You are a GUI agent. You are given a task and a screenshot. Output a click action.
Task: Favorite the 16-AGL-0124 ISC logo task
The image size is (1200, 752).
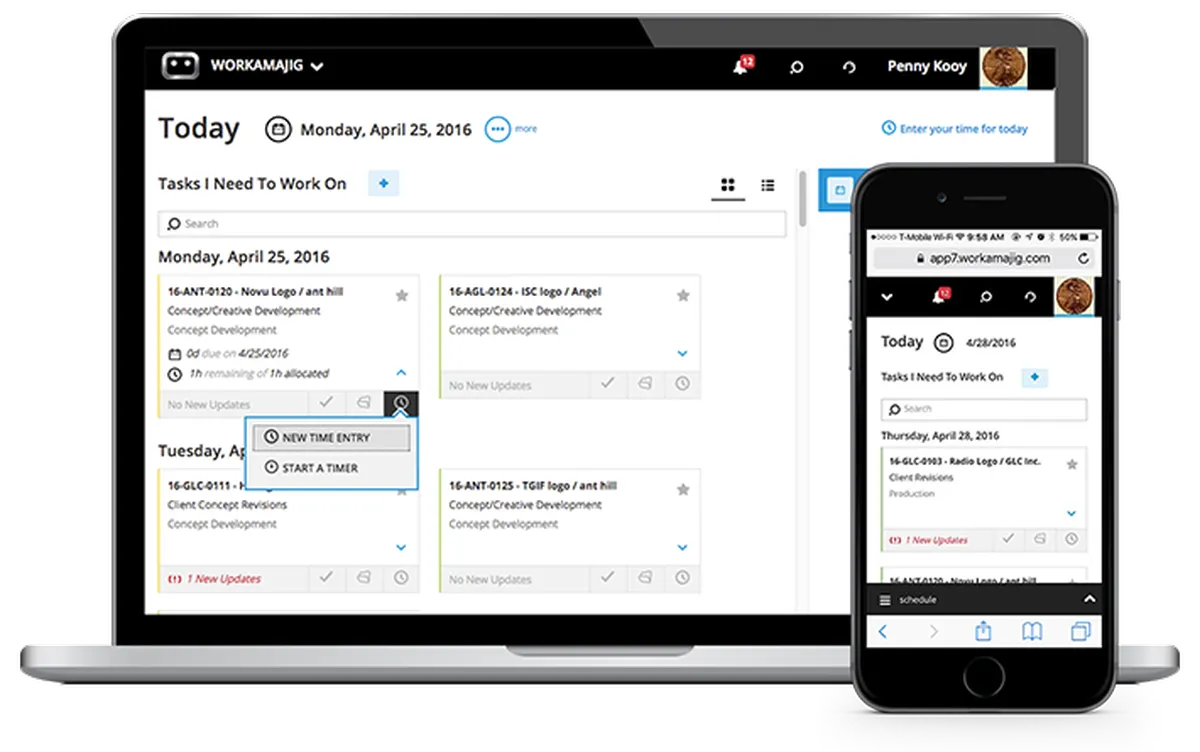coord(683,296)
